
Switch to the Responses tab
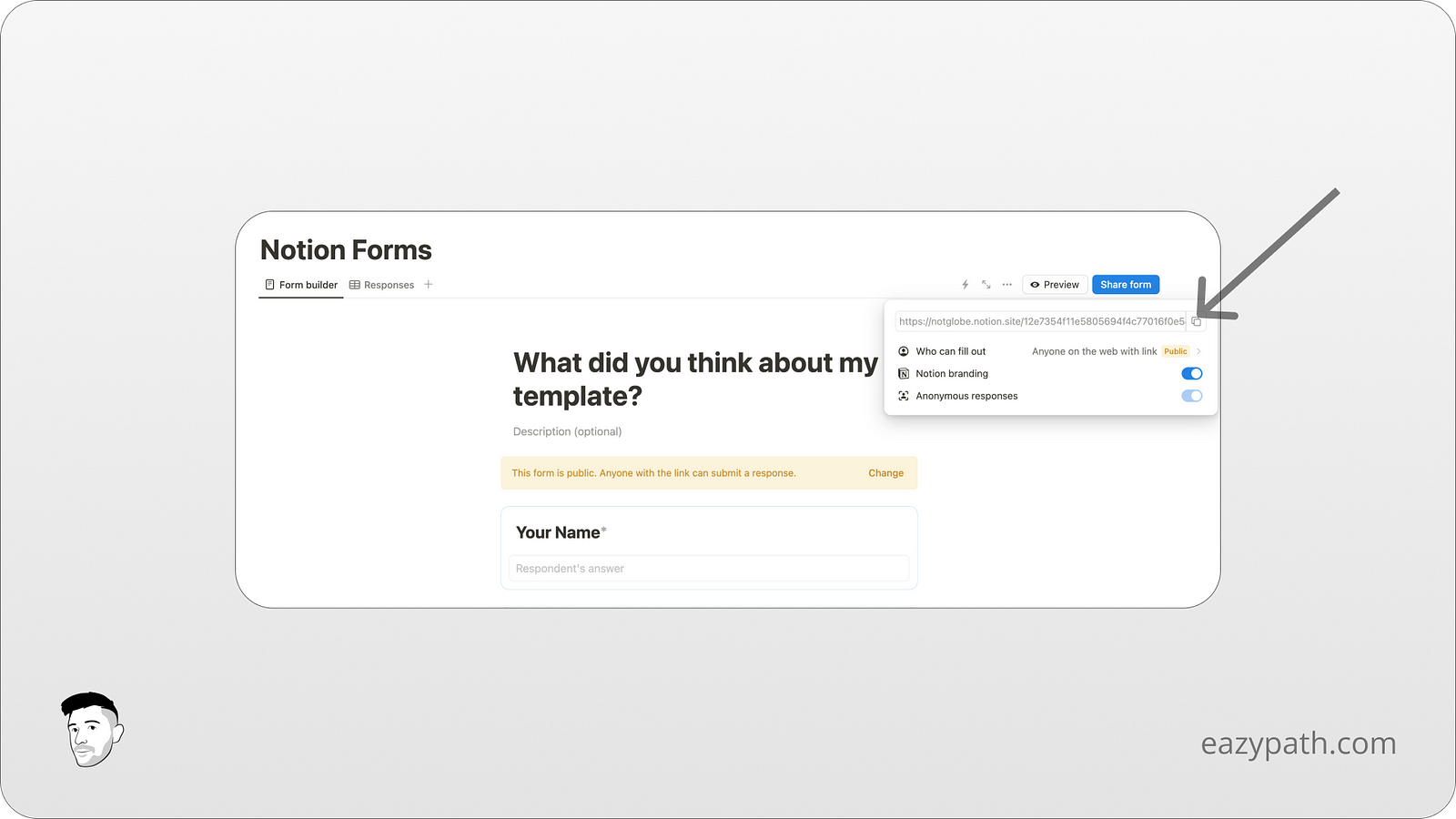click(x=389, y=284)
